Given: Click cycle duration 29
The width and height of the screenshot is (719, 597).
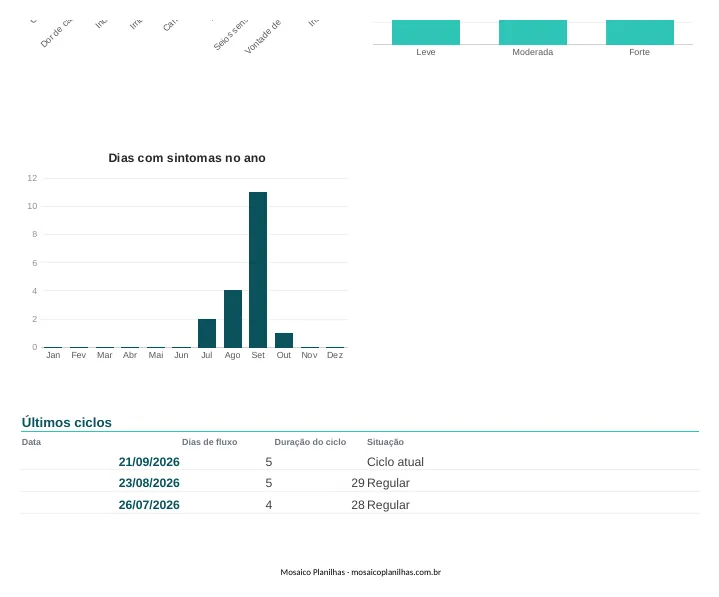Looking at the screenshot, I should tap(358, 483).
